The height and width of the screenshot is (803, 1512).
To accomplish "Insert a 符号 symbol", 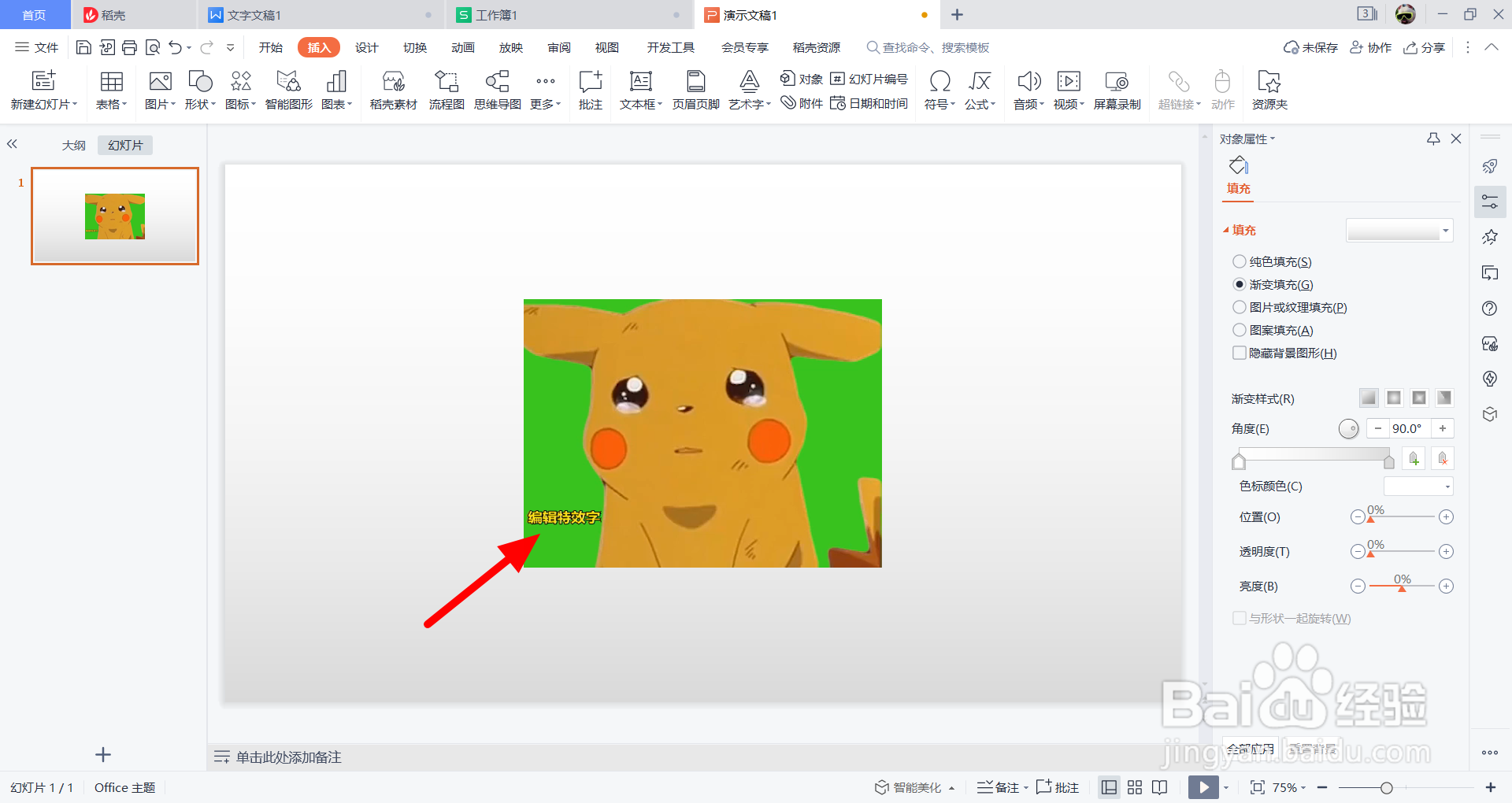I will click(x=940, y=90).
